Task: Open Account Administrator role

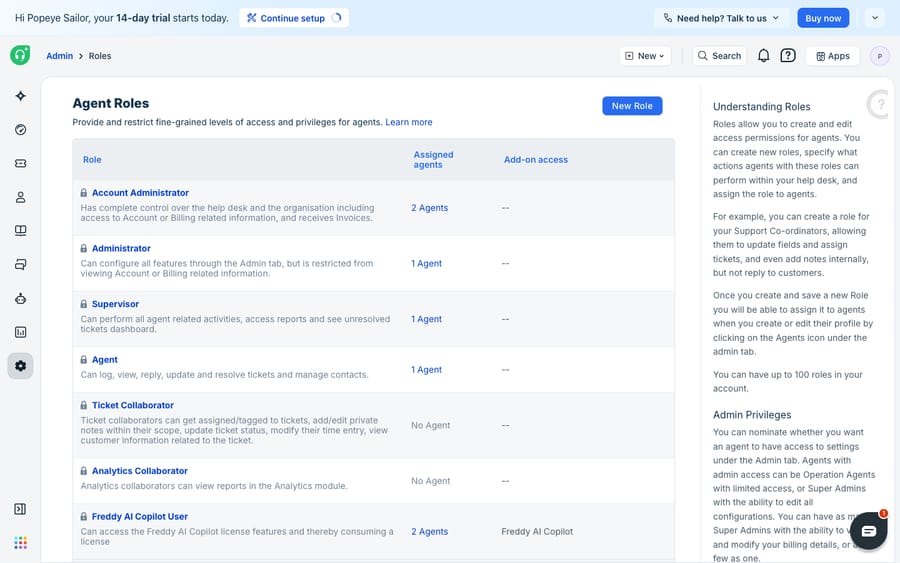Action: point(140,193)
